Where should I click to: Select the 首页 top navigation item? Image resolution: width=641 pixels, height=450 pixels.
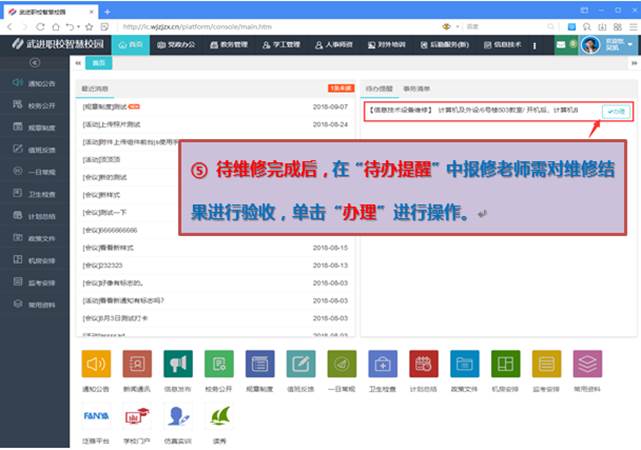[x=130, y=45]
